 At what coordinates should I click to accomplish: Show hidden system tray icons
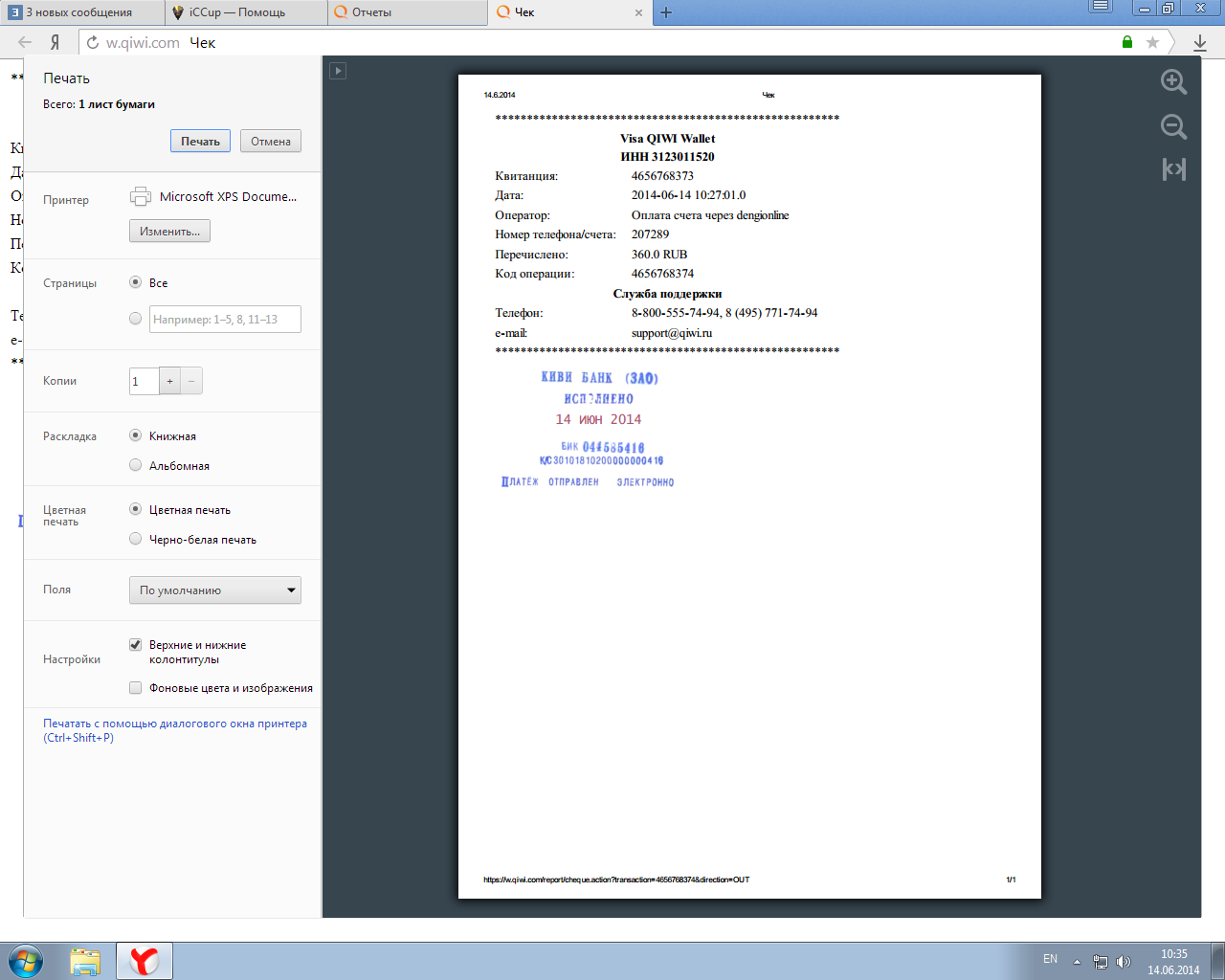pyautogui.click(x=1077, y=961)
